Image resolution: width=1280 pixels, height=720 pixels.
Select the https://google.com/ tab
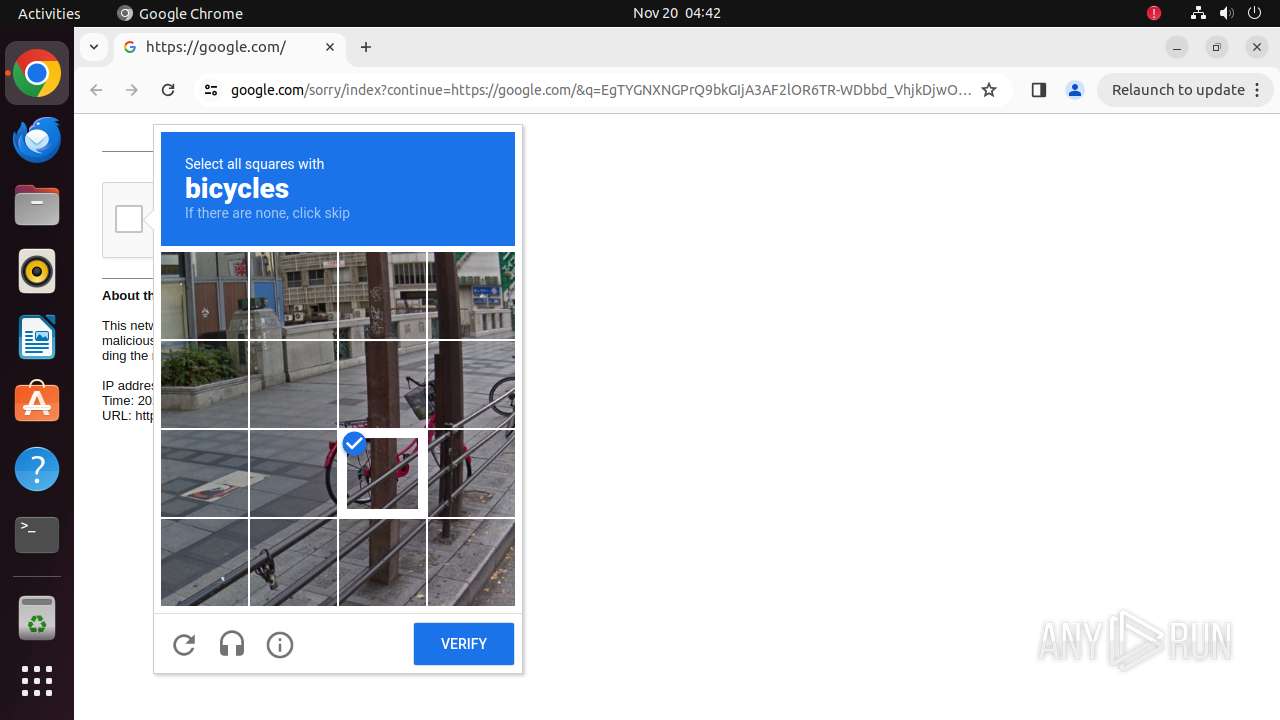tap(230, 47)
